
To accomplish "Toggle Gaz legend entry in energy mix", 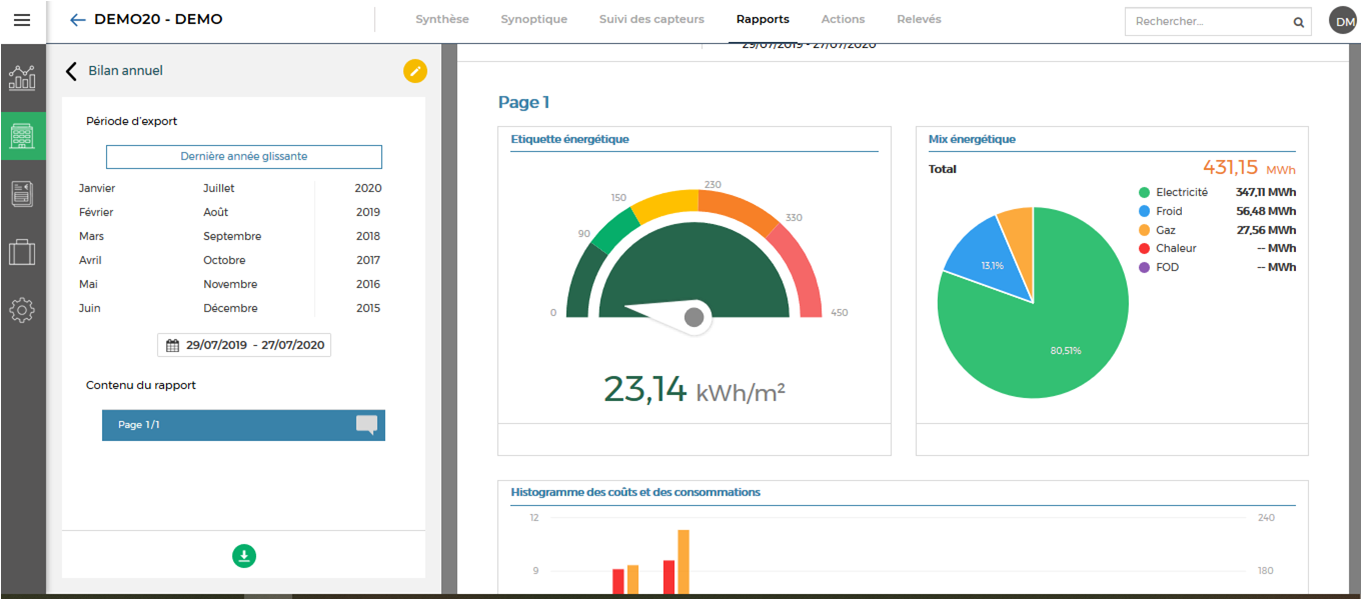I will click(1165, 230).
